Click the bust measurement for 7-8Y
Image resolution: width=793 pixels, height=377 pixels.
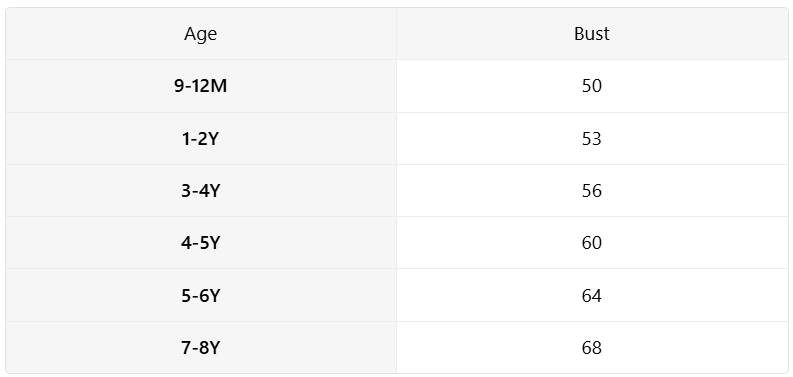click(x=592, y=348)
